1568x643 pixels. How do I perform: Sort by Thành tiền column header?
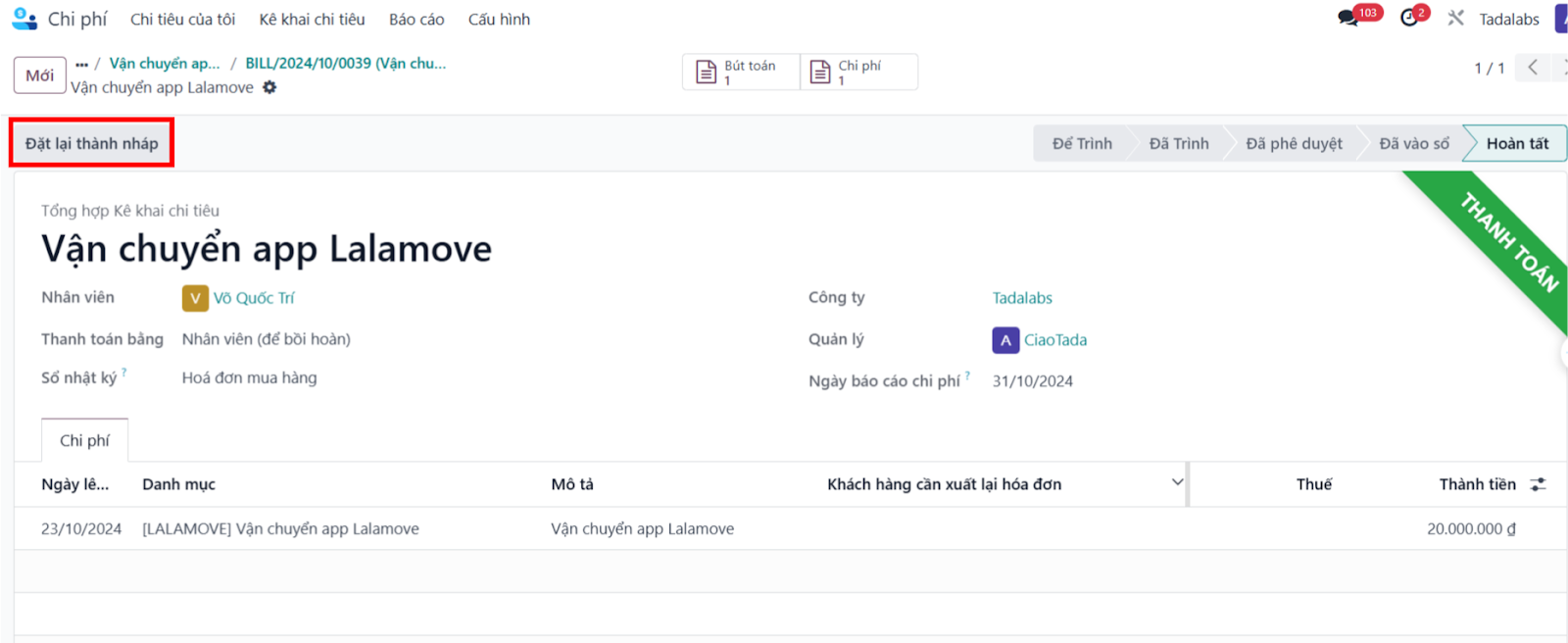(x=1477, y=484)
